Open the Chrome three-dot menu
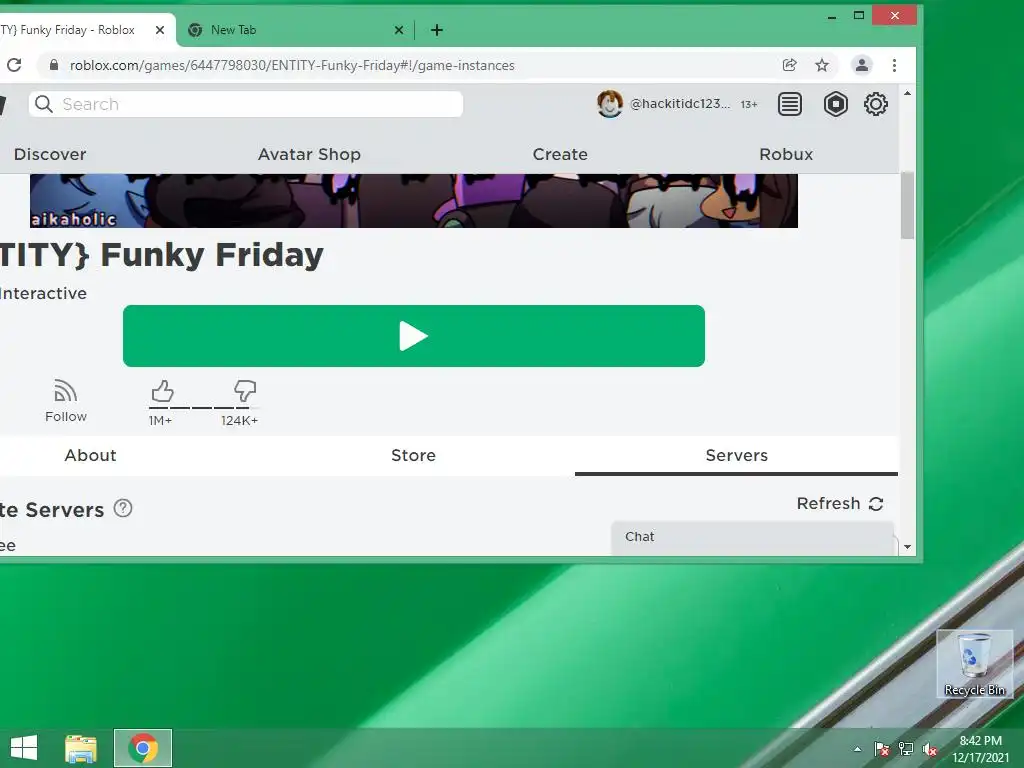Image resolution: width=1024 pixels, height=768 pixels. tap(894, 65)
